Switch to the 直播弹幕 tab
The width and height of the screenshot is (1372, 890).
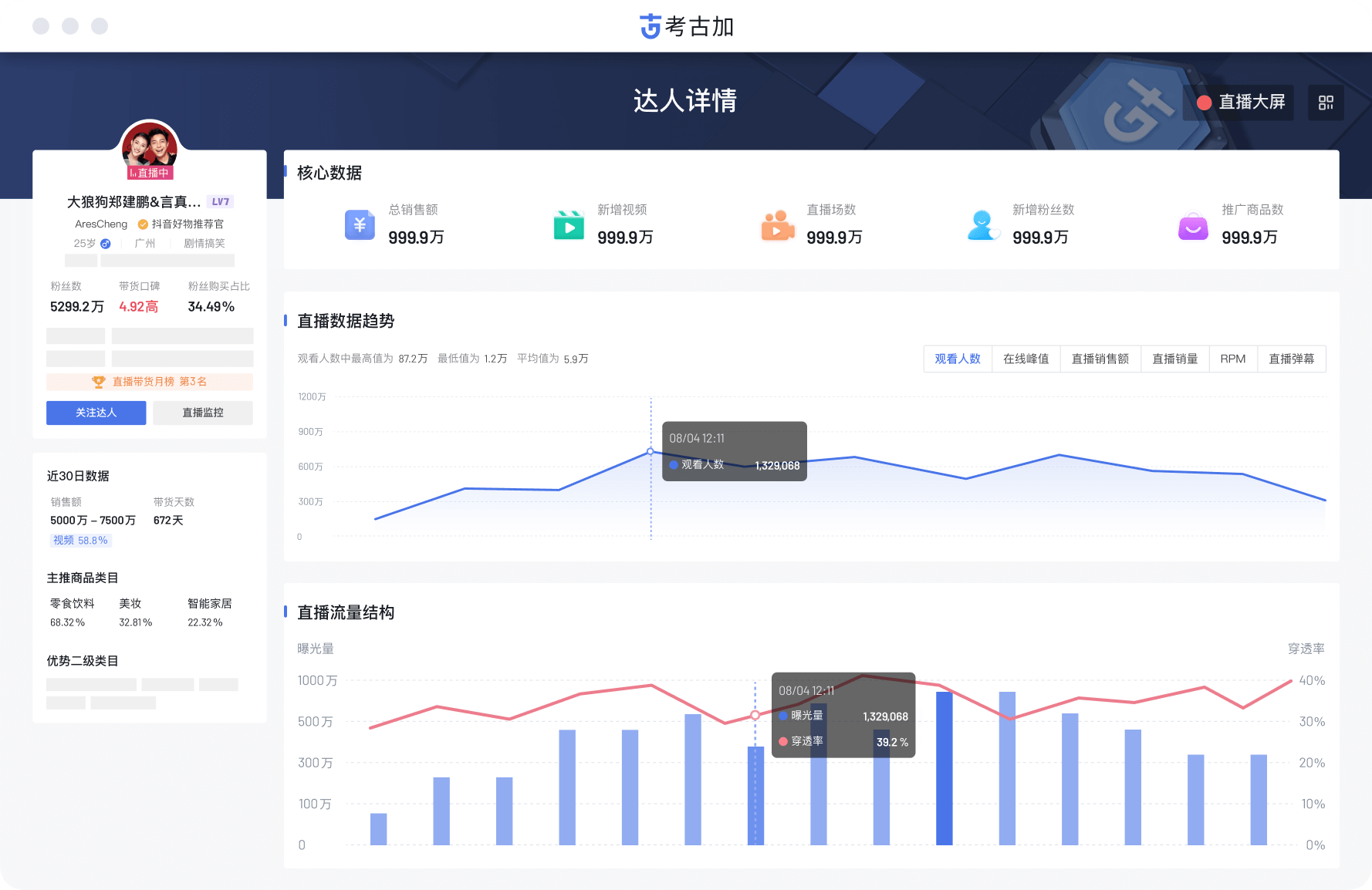click(1291, 359)
